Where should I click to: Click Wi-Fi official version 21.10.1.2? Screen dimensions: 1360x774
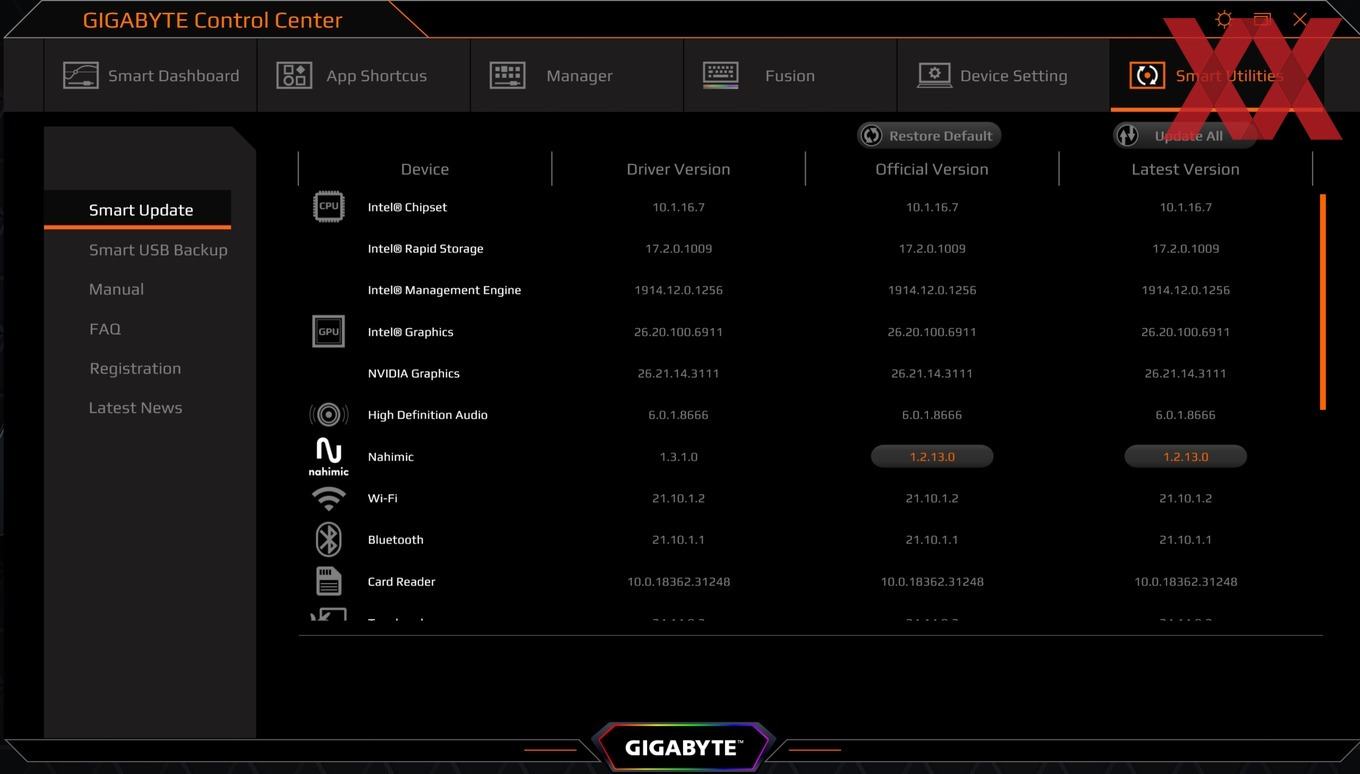(932, 498)
